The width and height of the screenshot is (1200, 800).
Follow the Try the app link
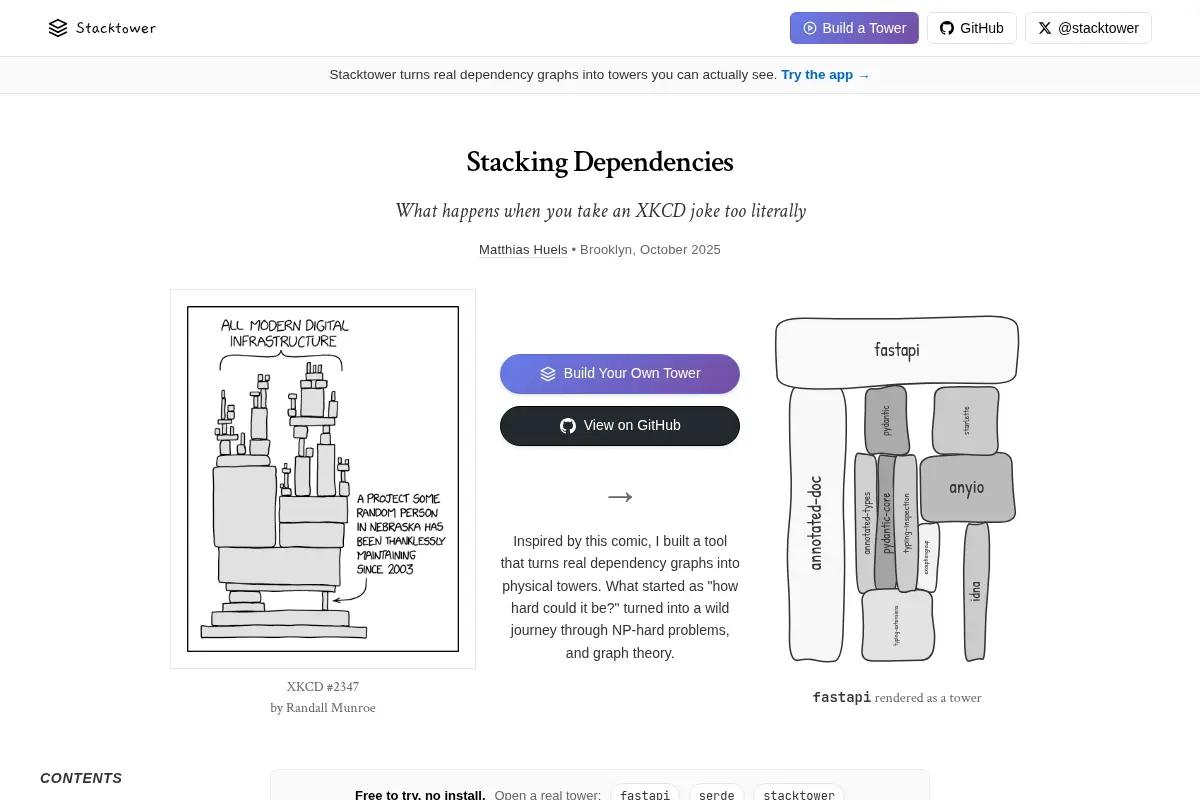[826, 75]
